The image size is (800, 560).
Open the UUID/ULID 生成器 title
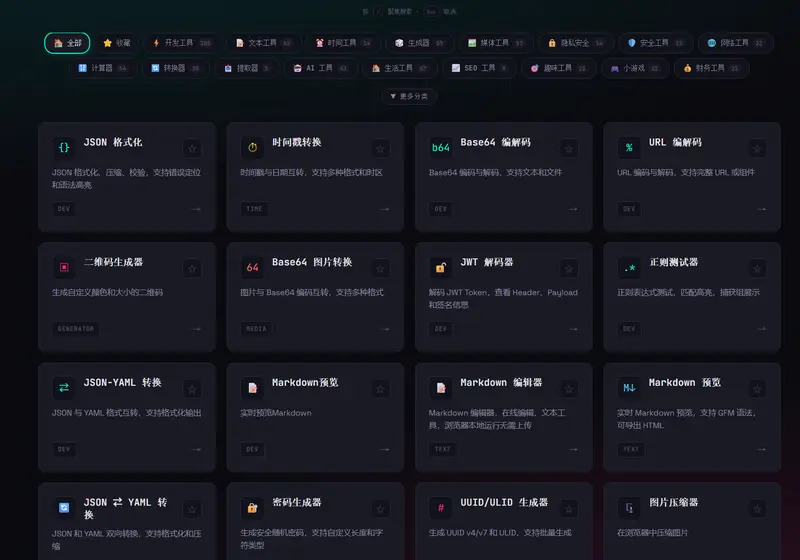(x=504, y=502)
